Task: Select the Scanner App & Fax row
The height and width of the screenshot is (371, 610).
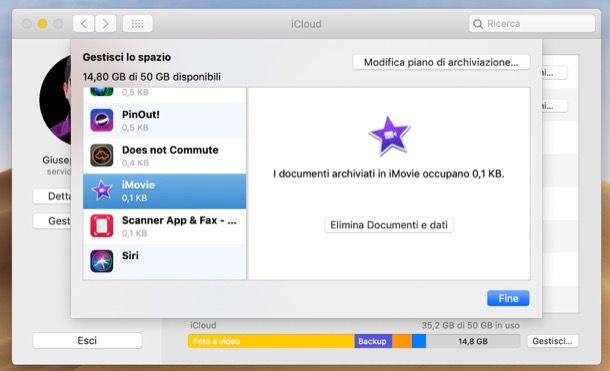Action: click(x=165, y=226)
